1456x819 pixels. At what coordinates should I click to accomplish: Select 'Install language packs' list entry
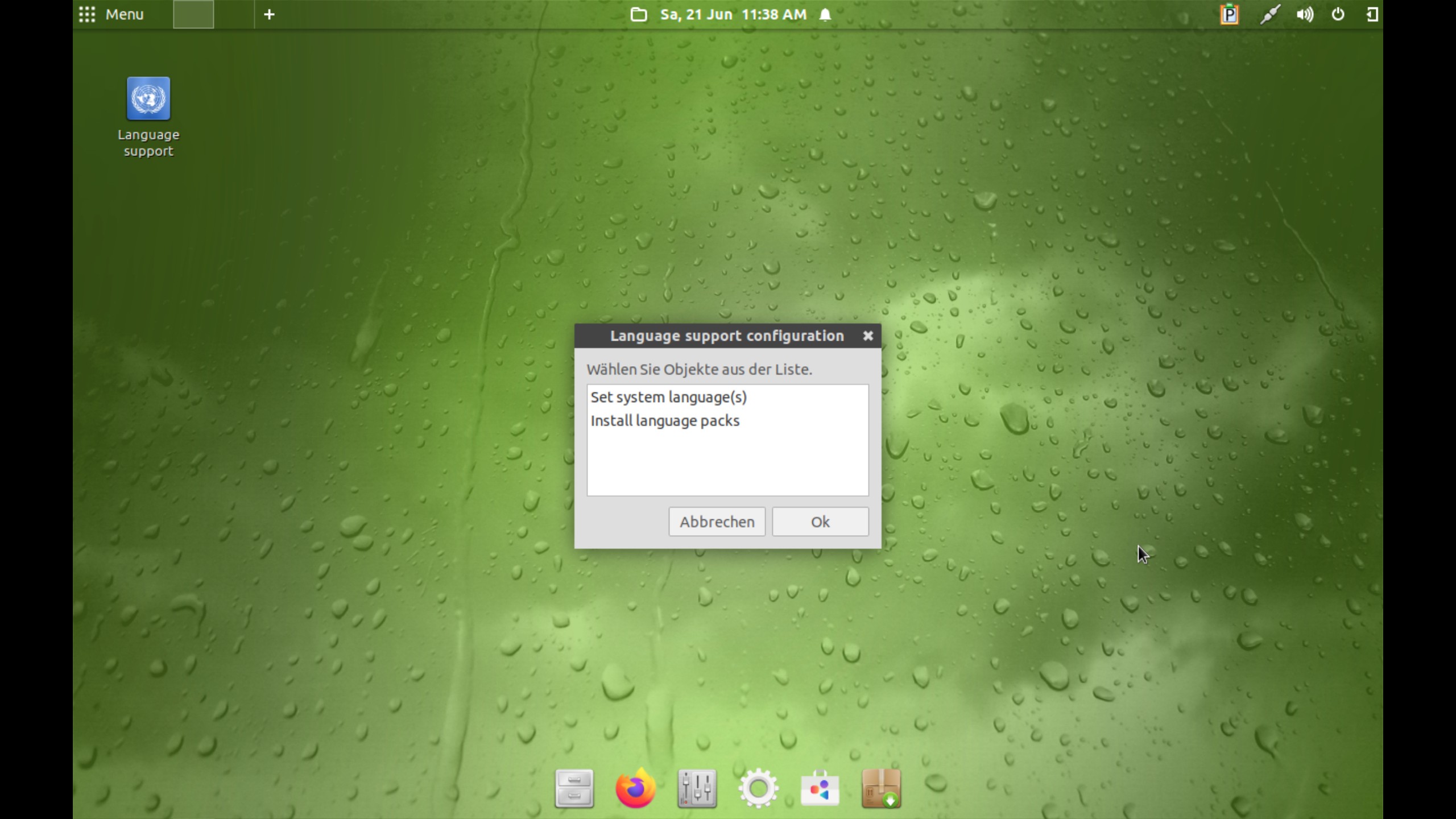(727, 421)
